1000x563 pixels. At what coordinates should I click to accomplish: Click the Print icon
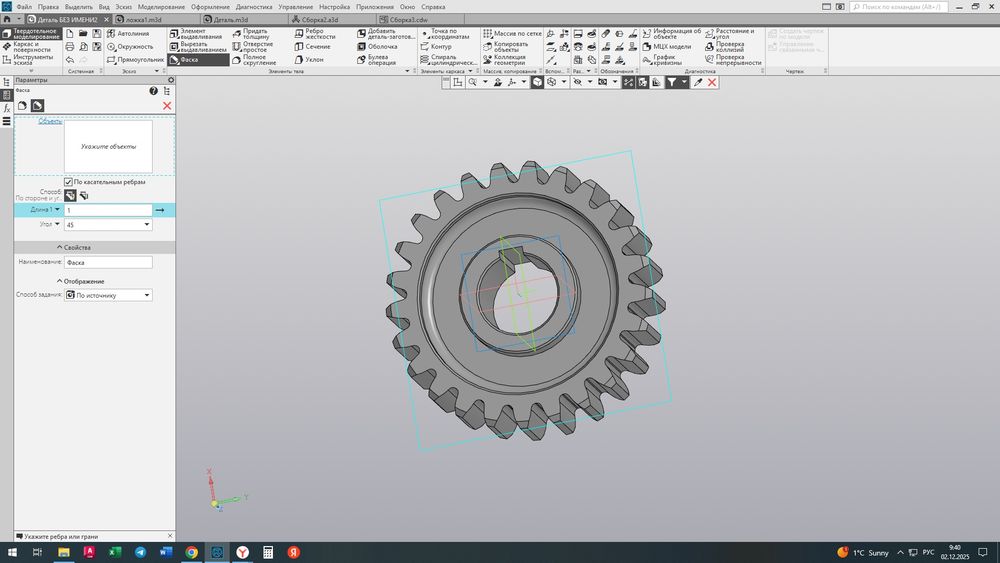pyautogui.click(x=70, y=47)
